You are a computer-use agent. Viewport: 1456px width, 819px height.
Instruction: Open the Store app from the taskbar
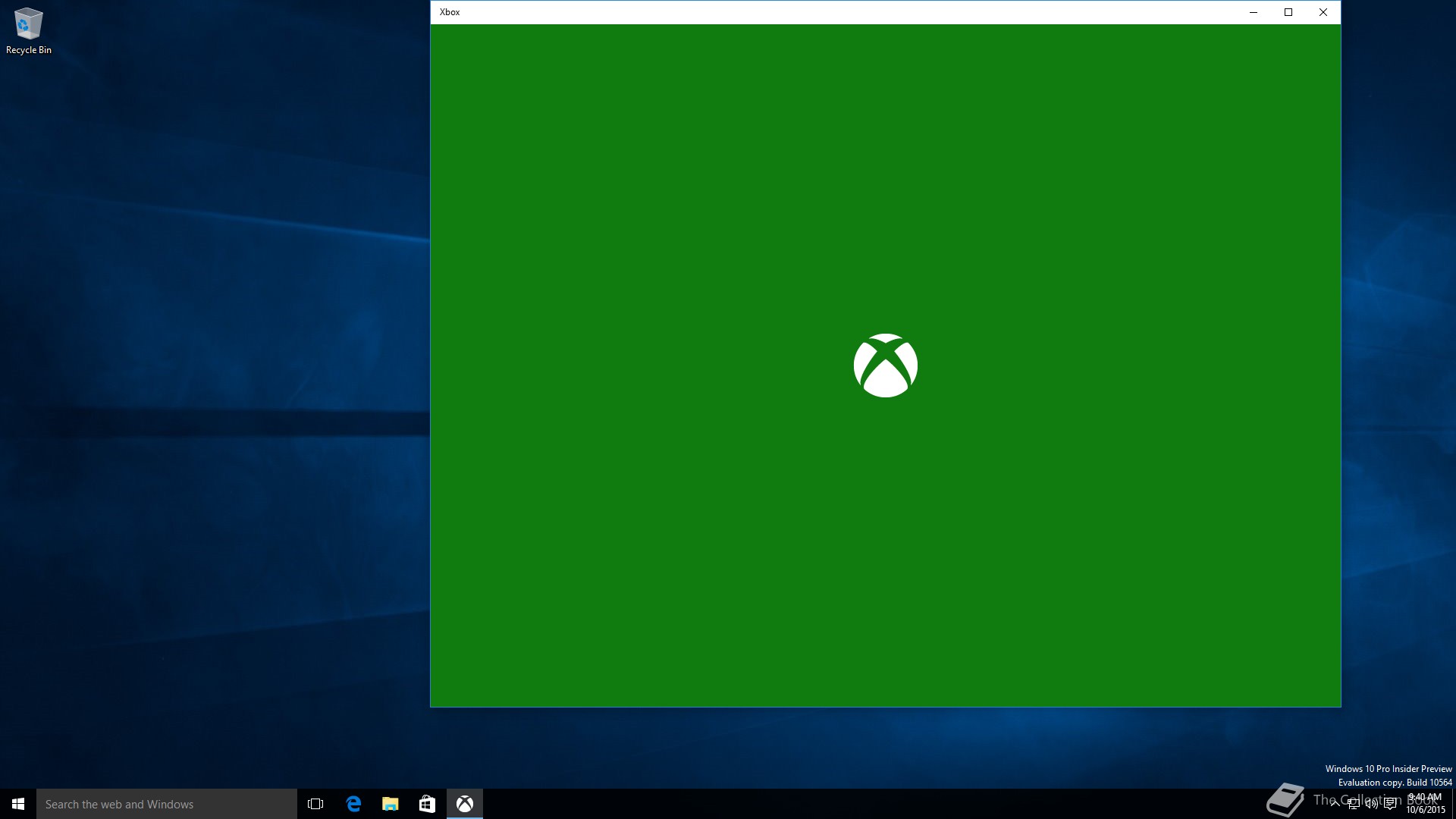tap(427, 804)
